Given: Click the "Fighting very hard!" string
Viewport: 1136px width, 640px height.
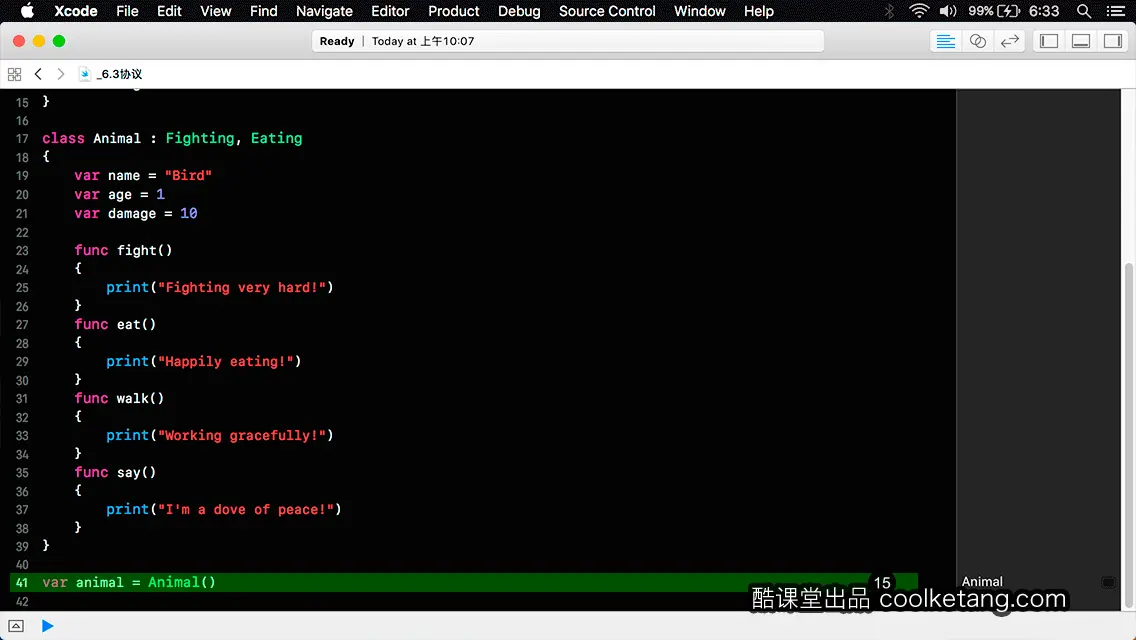Looking at the screenshot, I should click(x=242, y=287).
